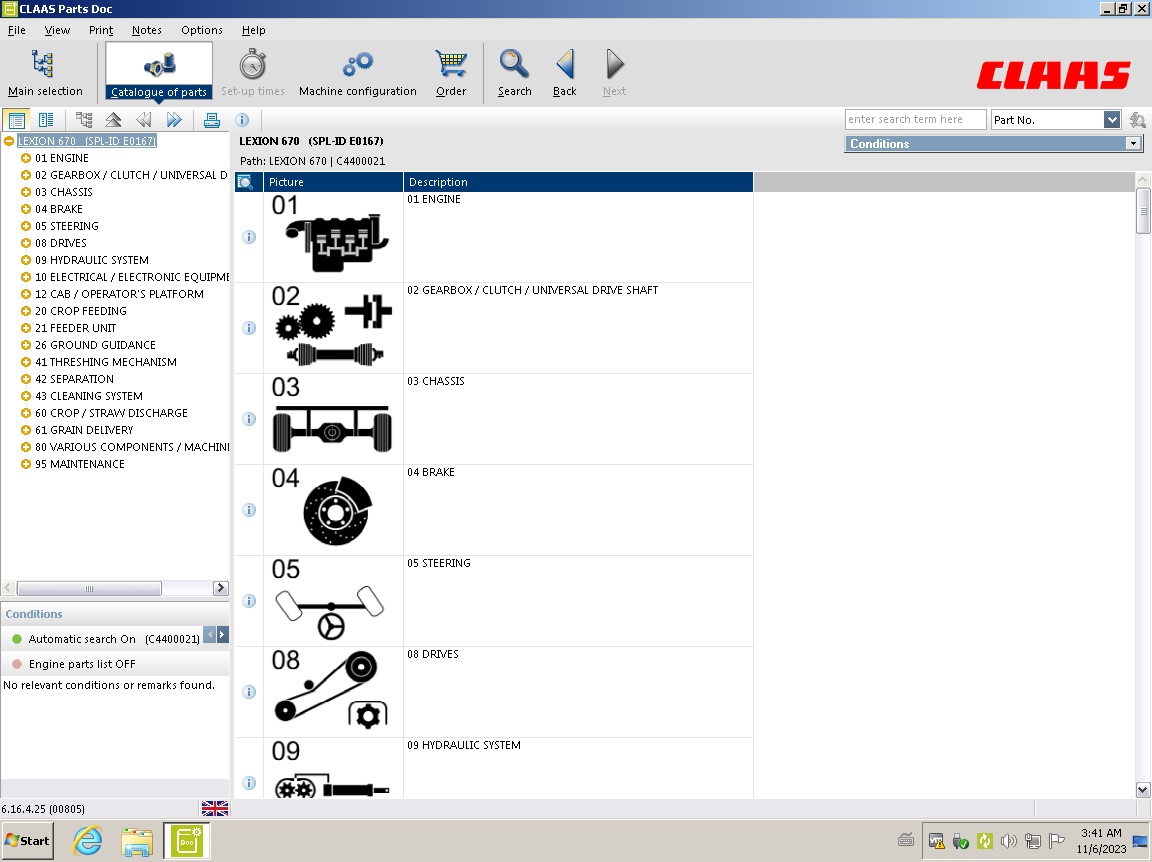The width and height of the screenshot is (1152, 862).
Task: Open Search magnifier tool
Action: pos(514,72)
